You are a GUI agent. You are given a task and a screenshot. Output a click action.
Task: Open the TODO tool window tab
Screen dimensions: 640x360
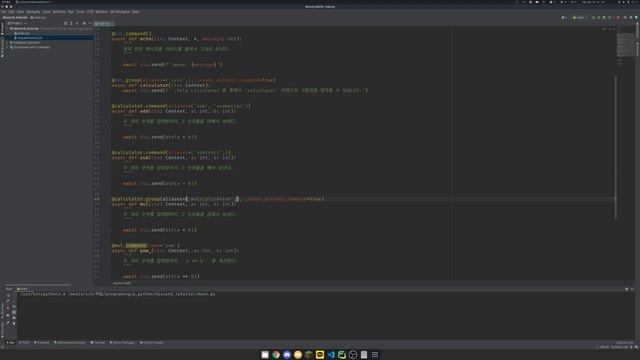pos(25,342)
